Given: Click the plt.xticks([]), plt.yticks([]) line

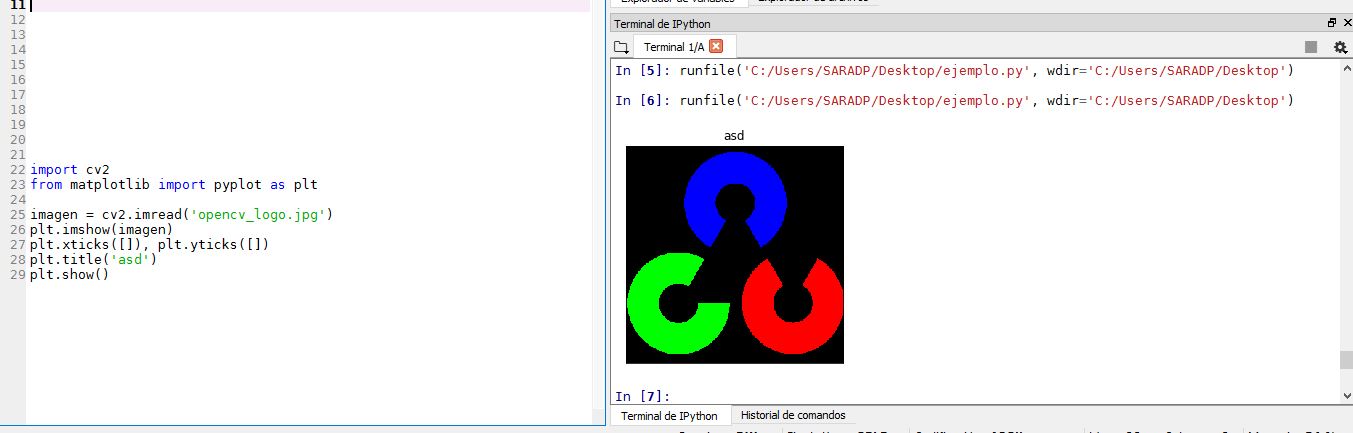Looking at the screenshot, I should coord(150,244).
